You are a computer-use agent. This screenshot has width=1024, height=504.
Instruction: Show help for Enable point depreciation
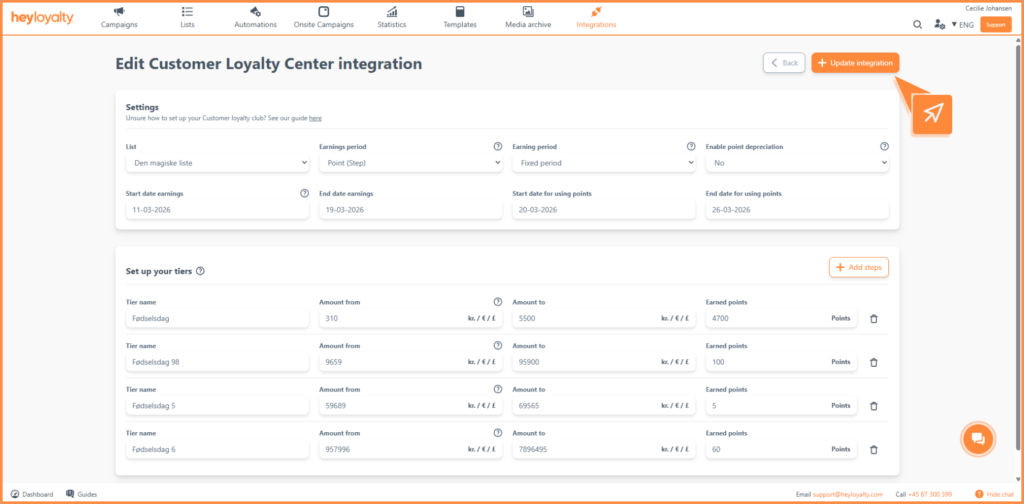click(884, 146)
